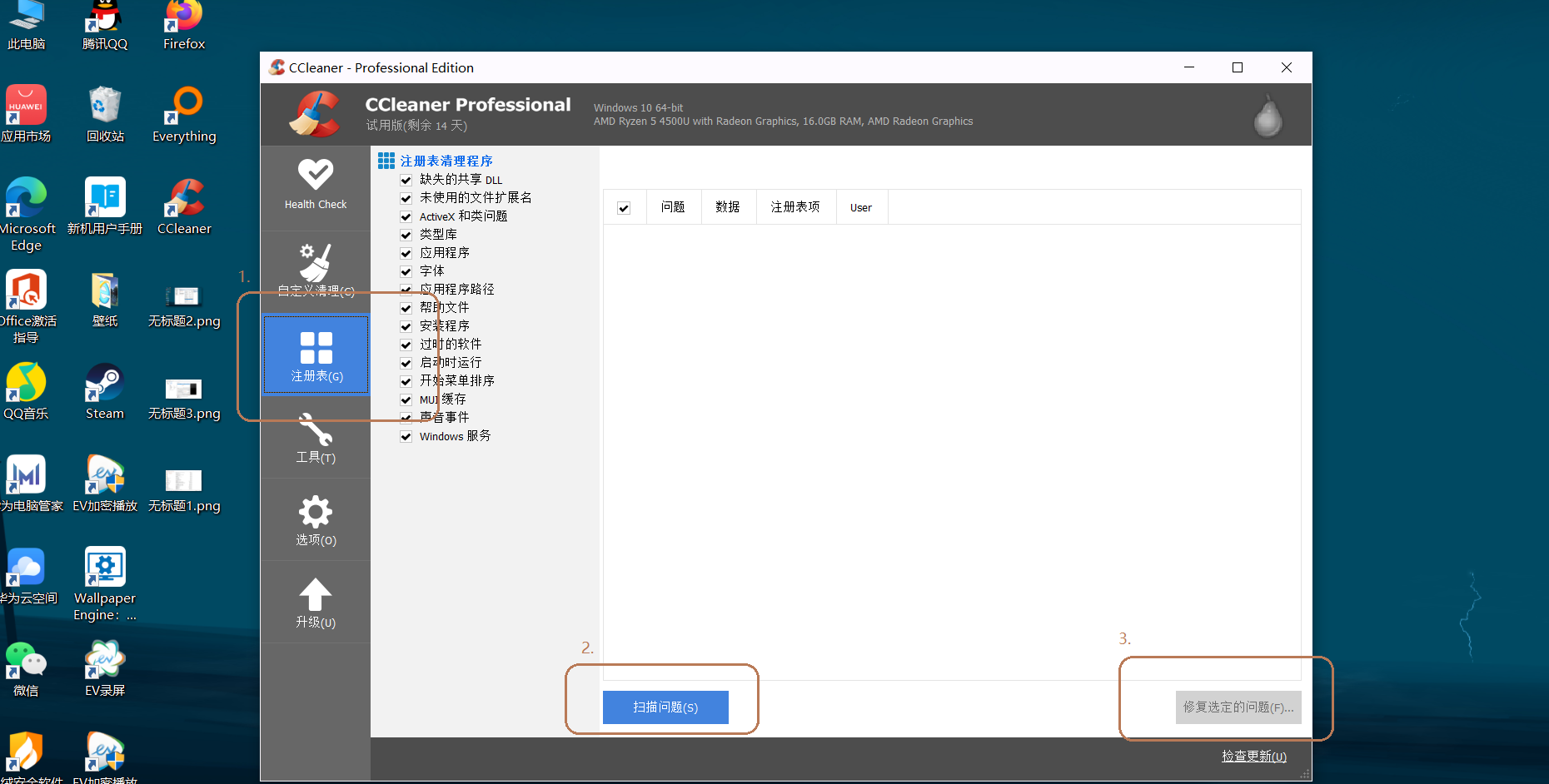Open the Options (选项) gear section
This screenshot has width=1549, height=784.
click(316, 520)
